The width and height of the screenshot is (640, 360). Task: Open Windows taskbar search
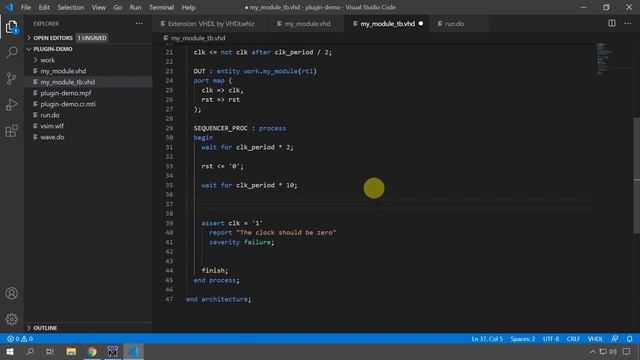click(x=30, y=351)
